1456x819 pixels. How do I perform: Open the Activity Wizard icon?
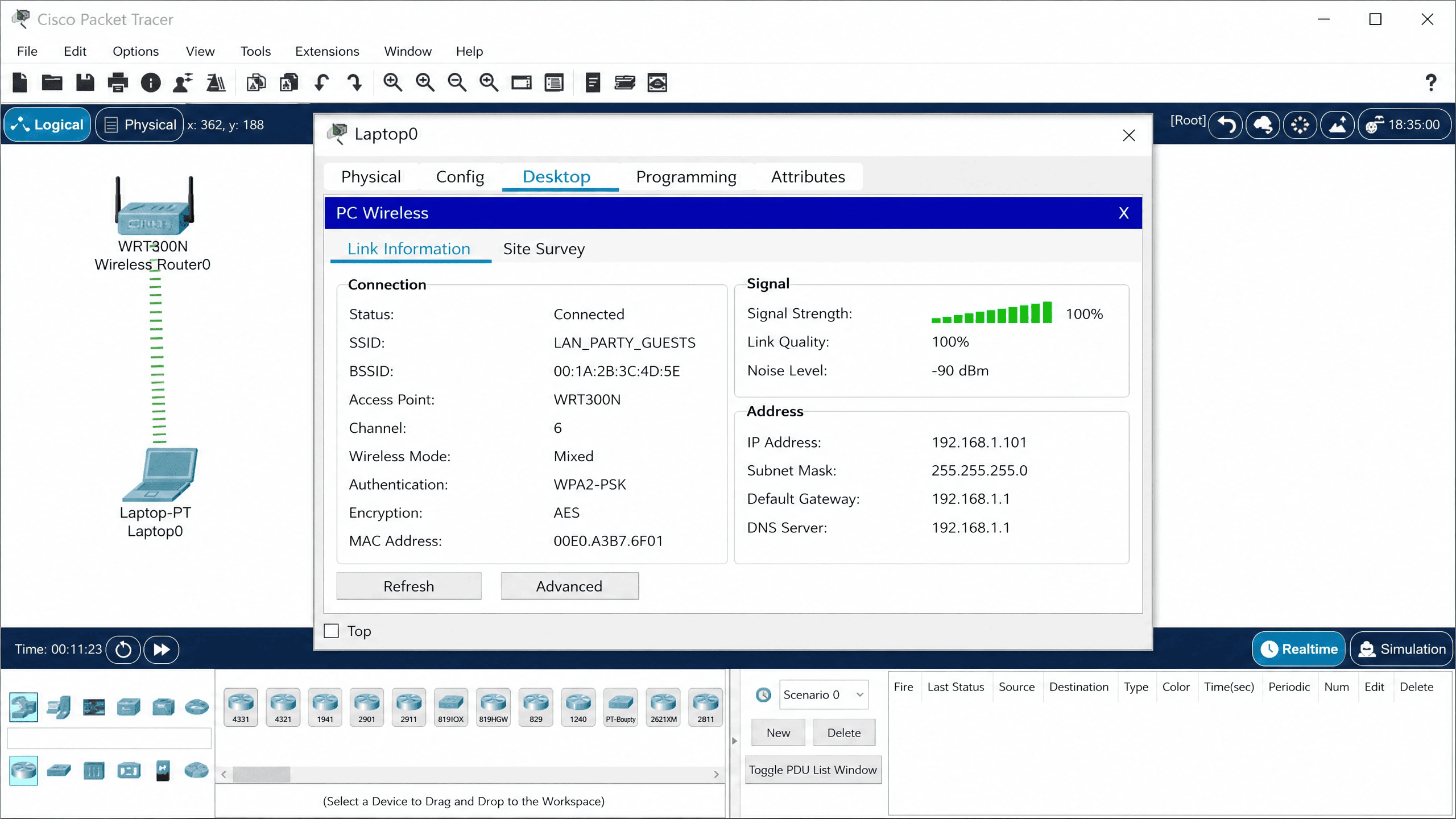point(183,83)
